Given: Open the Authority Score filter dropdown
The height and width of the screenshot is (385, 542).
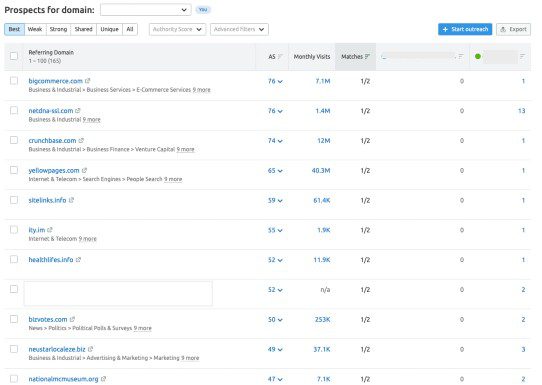Looking at the screenshot, I should pyautogui.click(x=177, y=29).
